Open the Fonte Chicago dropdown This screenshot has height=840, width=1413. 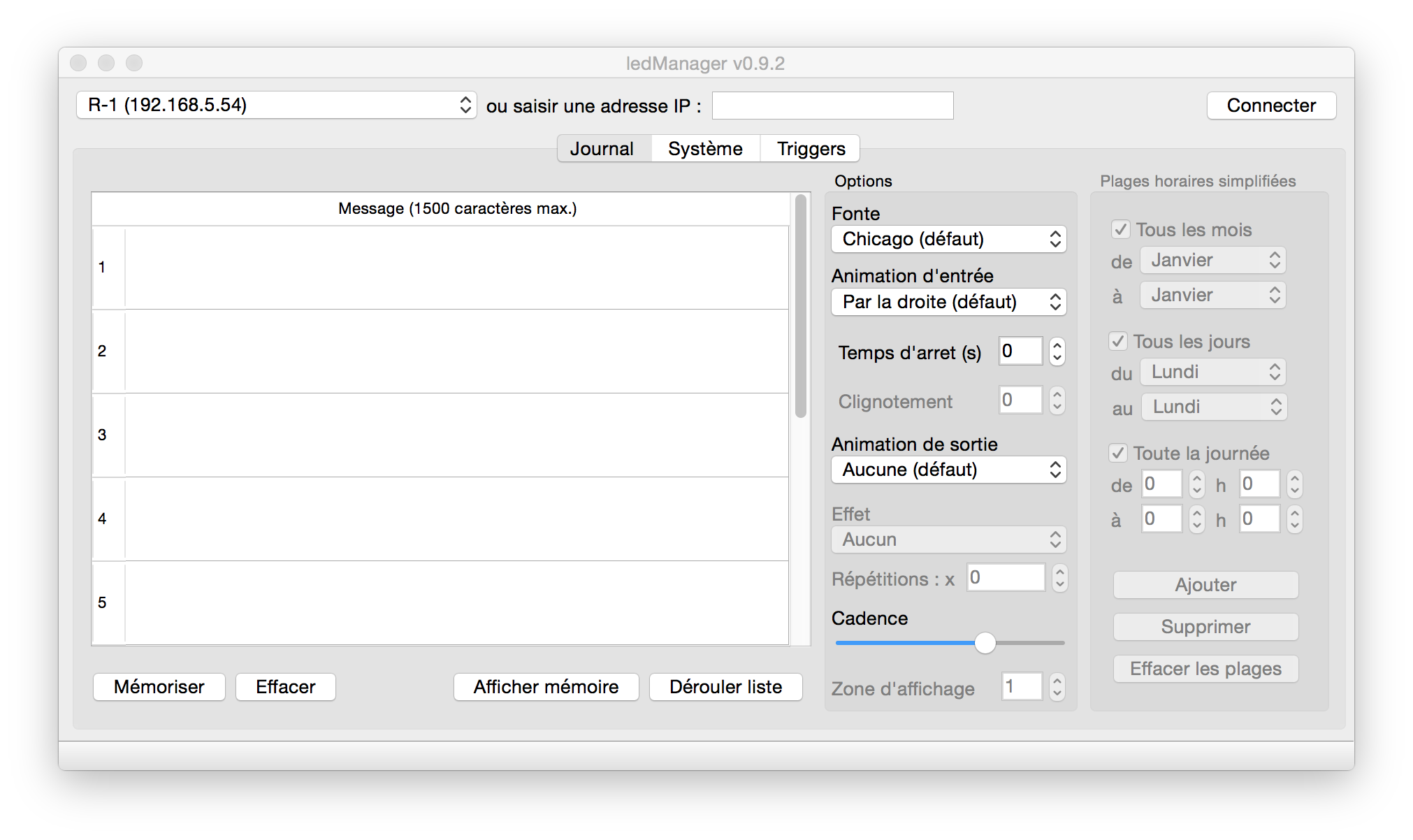click(x=948, y=239)
